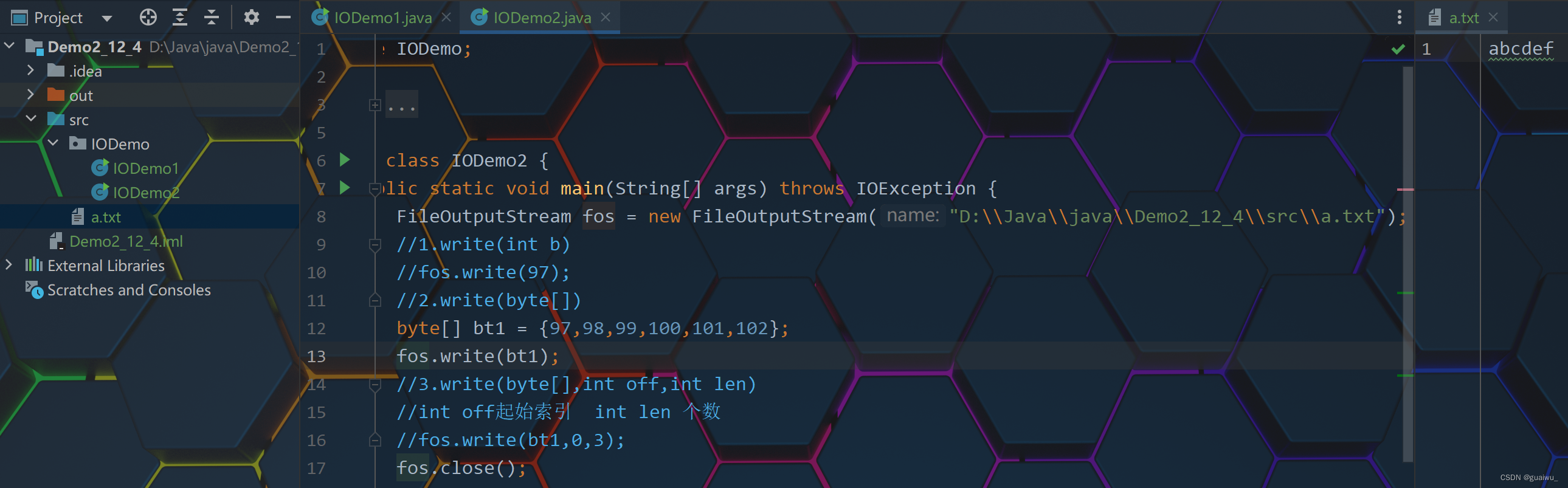
Task: Click the External Libraries icon
Action: point(34,265)
